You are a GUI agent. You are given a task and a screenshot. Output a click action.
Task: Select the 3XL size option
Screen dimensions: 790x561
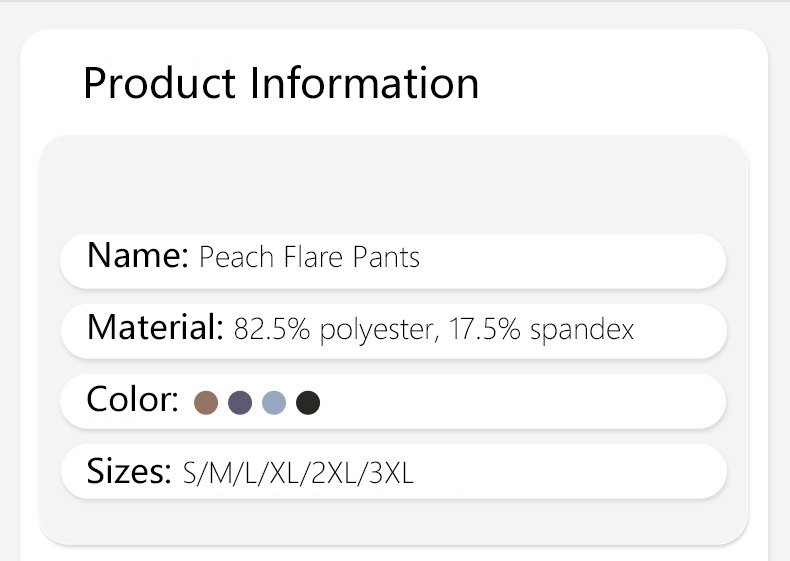pos(391,474)
